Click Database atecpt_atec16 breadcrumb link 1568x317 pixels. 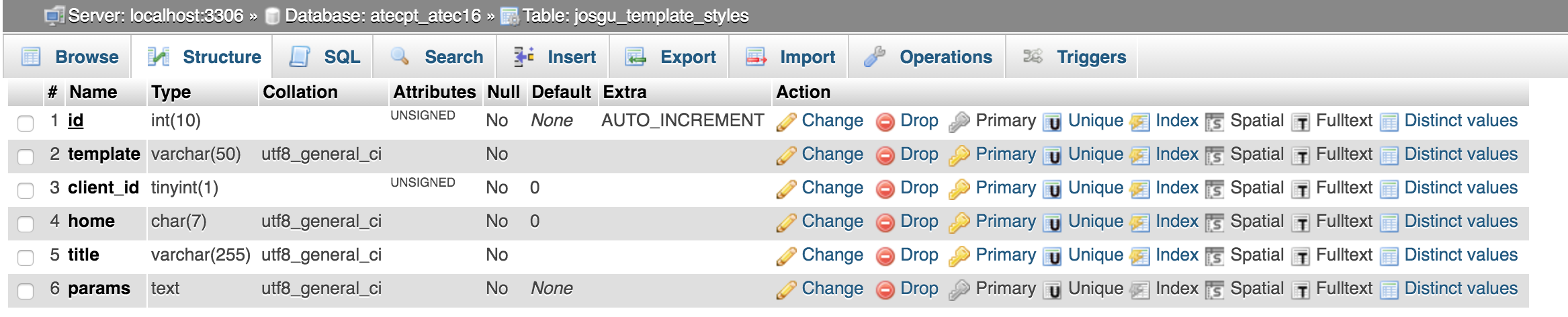(x=382, y=15)
